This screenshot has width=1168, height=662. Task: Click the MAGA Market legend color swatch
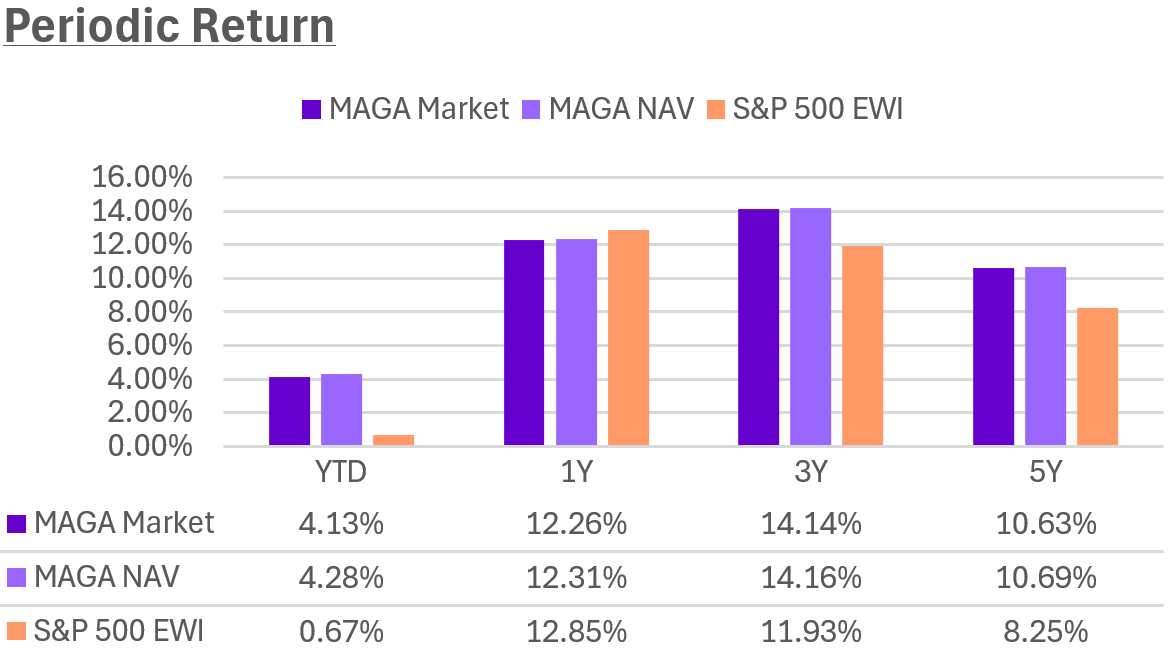311,109
